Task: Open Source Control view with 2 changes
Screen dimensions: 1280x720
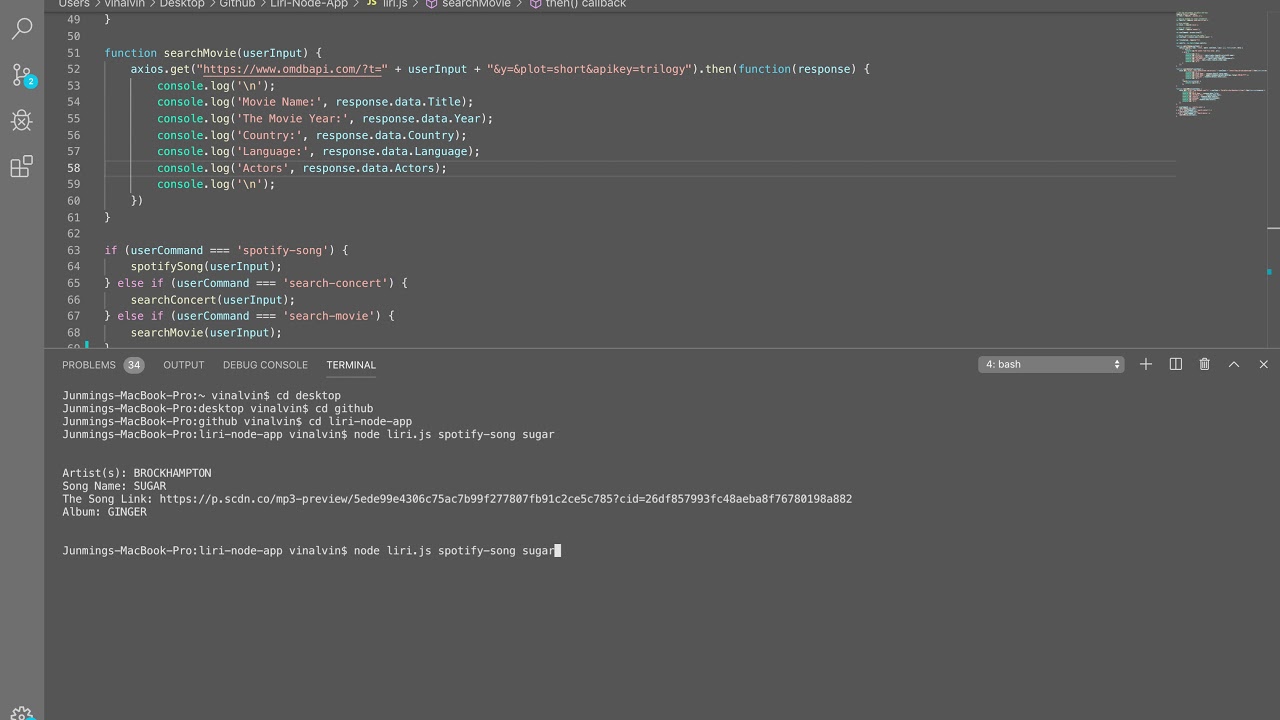Action: point(22,75)
